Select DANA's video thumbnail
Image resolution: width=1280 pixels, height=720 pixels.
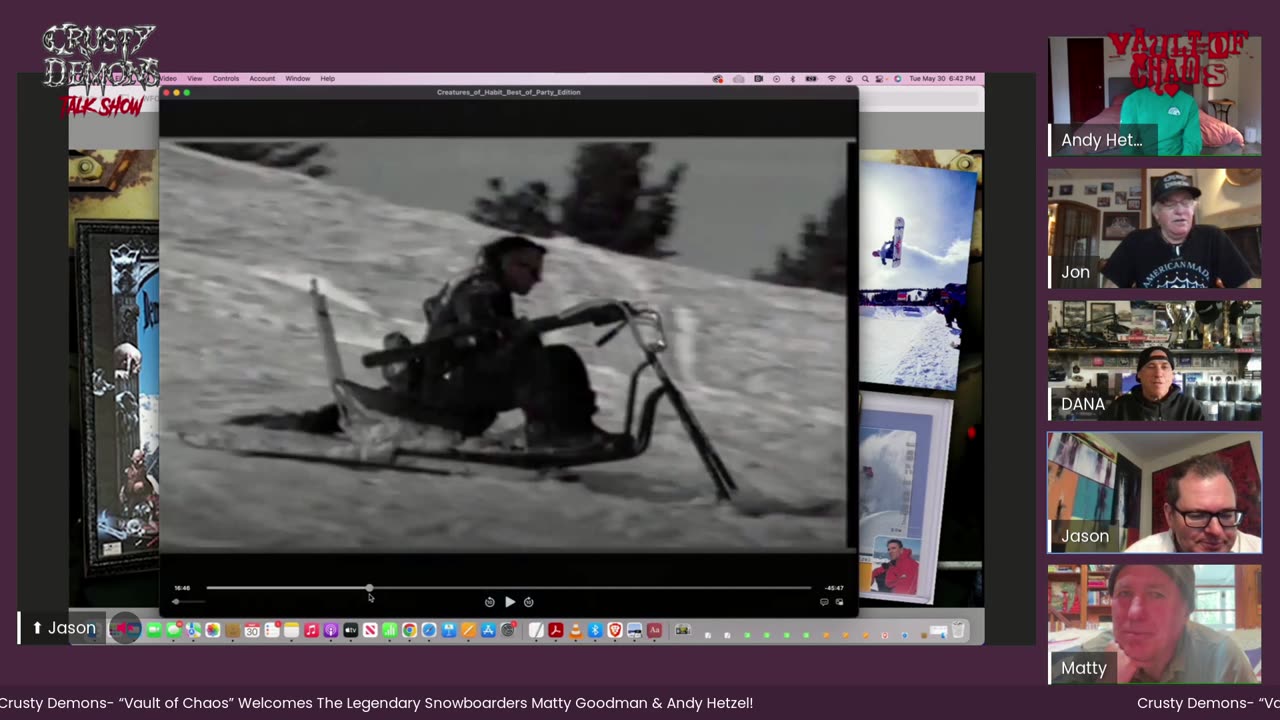coord(1154,361)
